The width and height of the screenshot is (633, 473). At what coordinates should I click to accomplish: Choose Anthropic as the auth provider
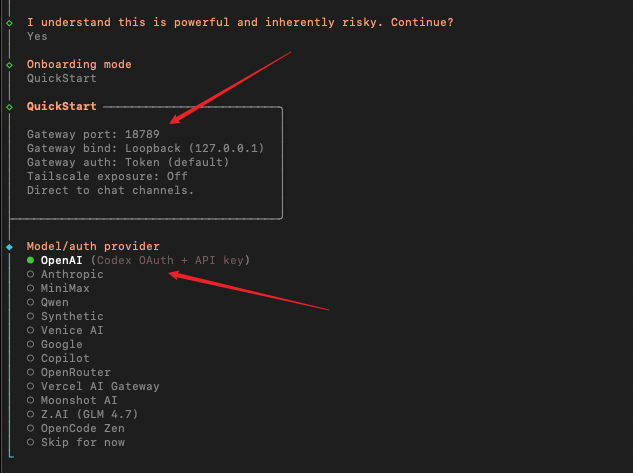65,274
